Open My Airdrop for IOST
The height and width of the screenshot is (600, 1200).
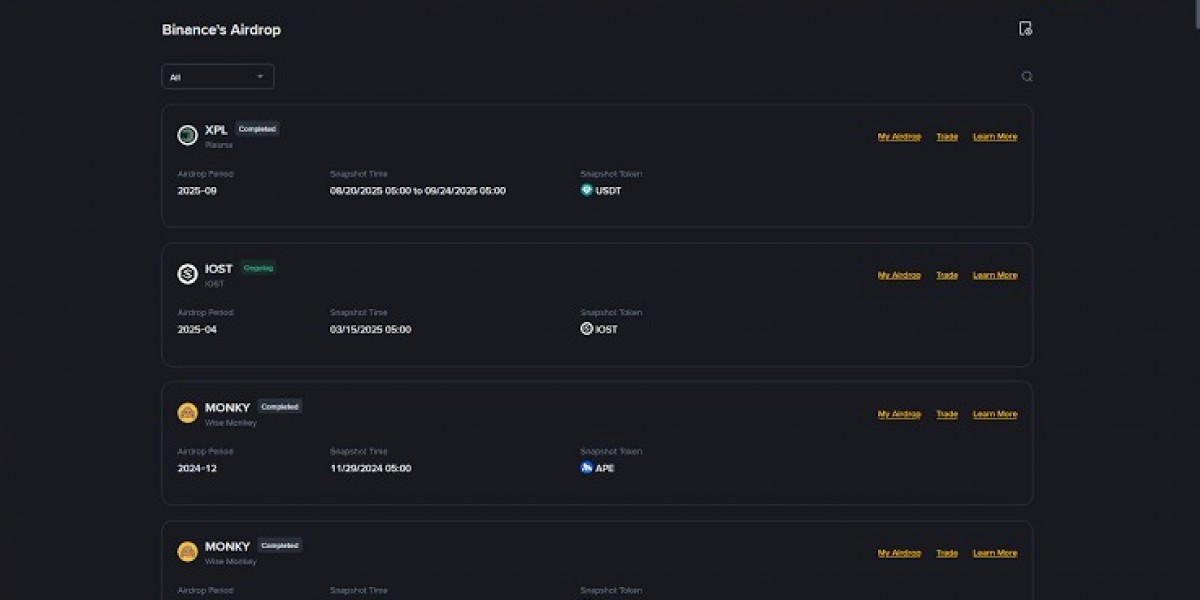(899, 275)
